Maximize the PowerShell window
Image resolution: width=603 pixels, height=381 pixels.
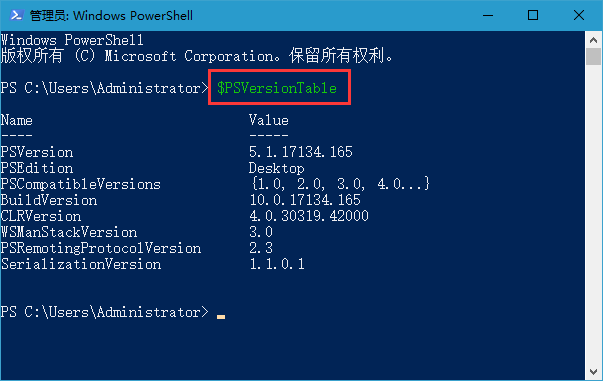click(533, 15)
